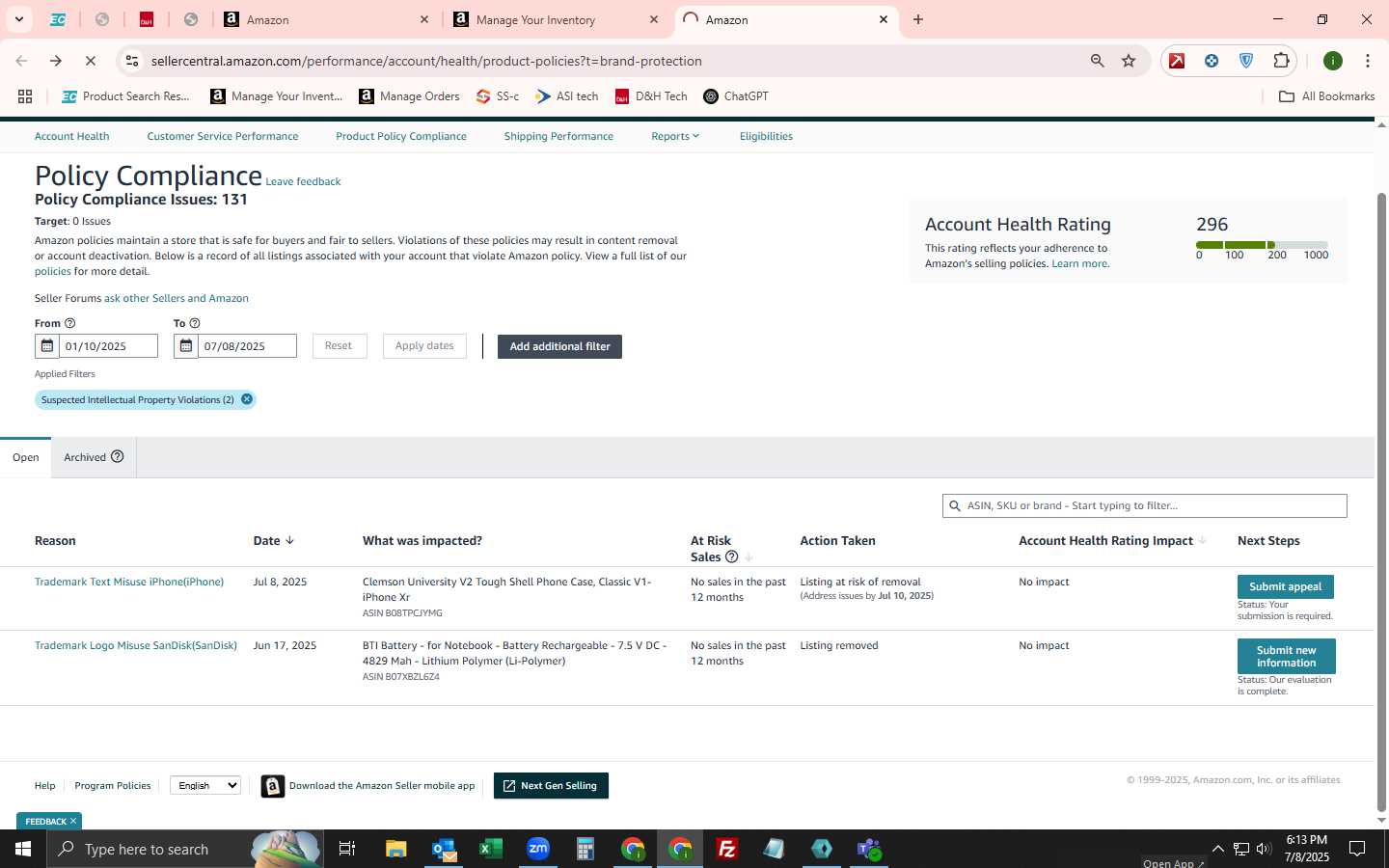Click the blue shield extension icon
This screenshot has width=1389, height=868.
(1246, 61)
